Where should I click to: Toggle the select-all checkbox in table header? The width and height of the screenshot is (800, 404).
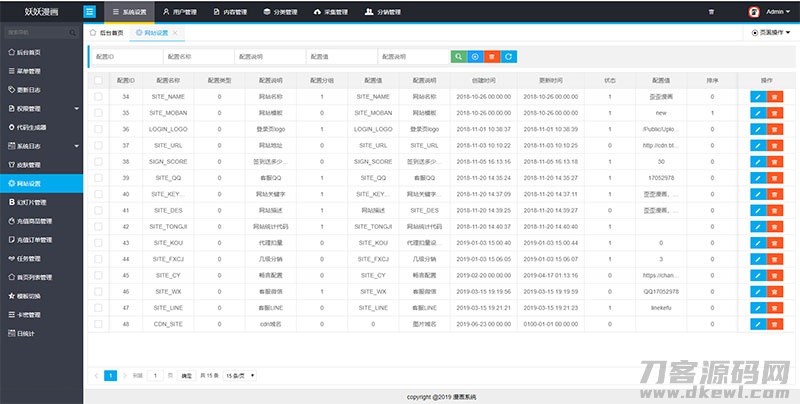tap(98, 80)
